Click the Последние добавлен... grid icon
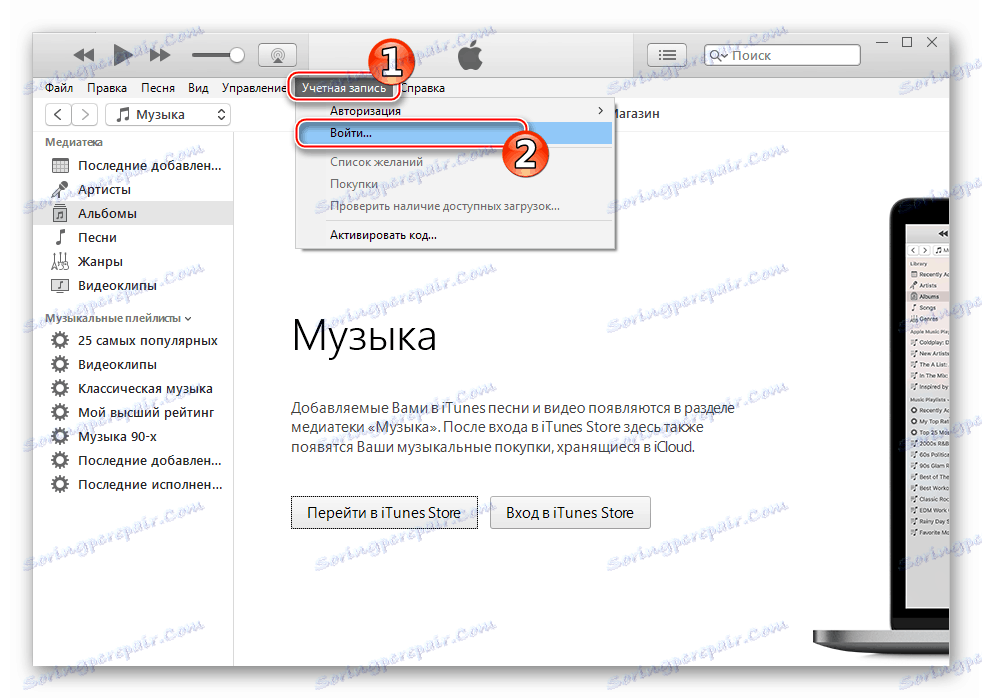 pyautogui.click(x=60, y=166)
